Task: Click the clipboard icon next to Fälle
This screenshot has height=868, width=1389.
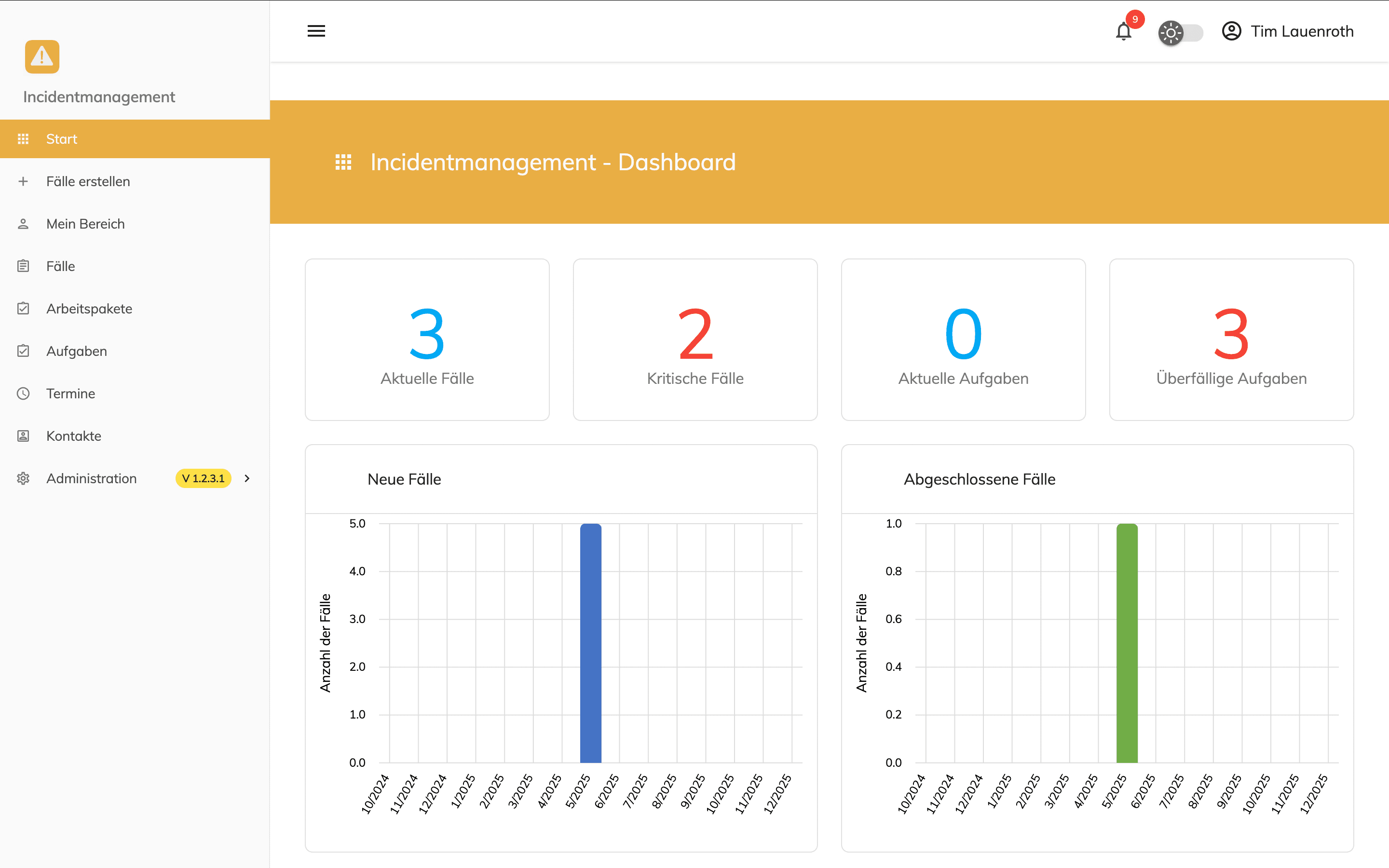Action: (x=23, y=266)
